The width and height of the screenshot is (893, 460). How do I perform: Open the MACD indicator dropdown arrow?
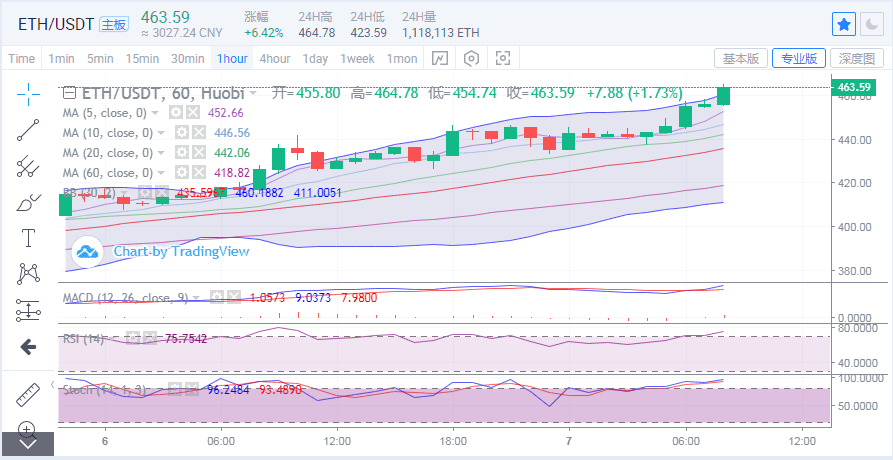(x=197, y=297)
